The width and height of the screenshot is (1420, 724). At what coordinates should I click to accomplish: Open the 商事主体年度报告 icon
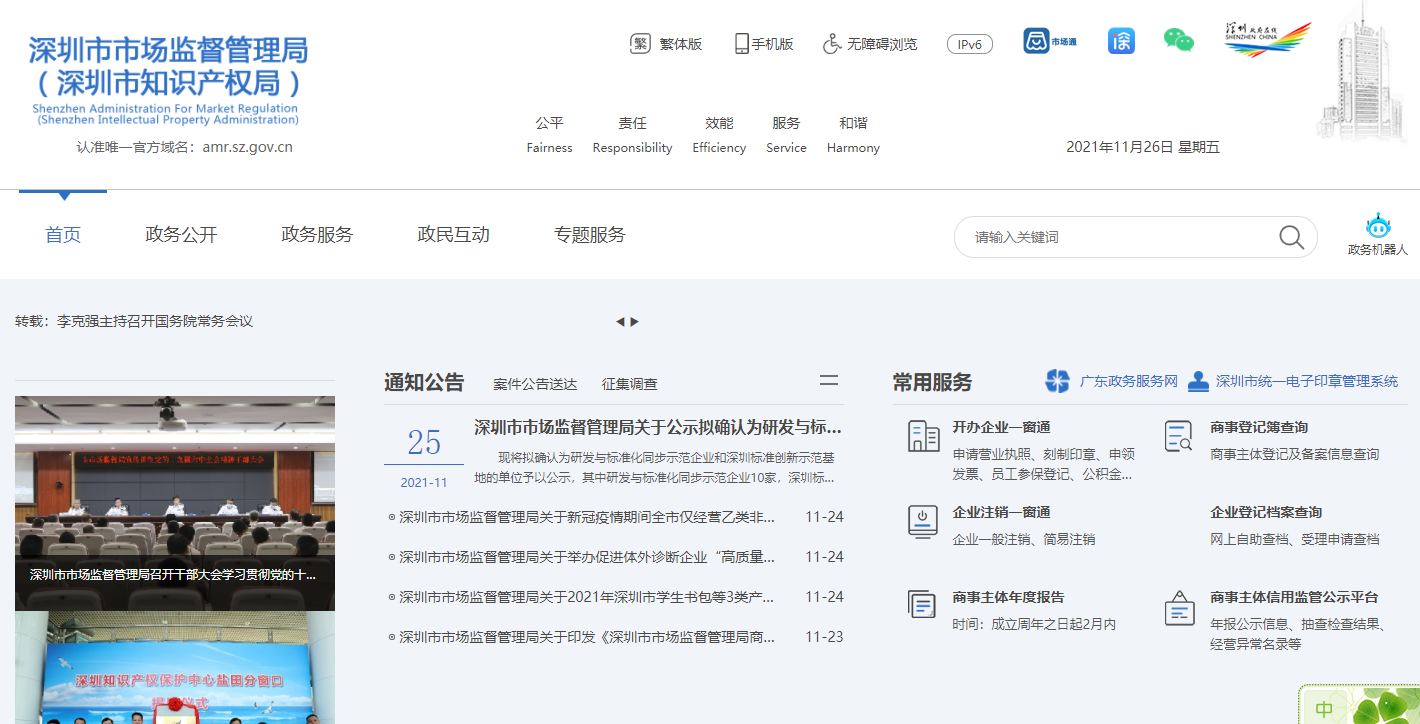[x=922, y=604]
